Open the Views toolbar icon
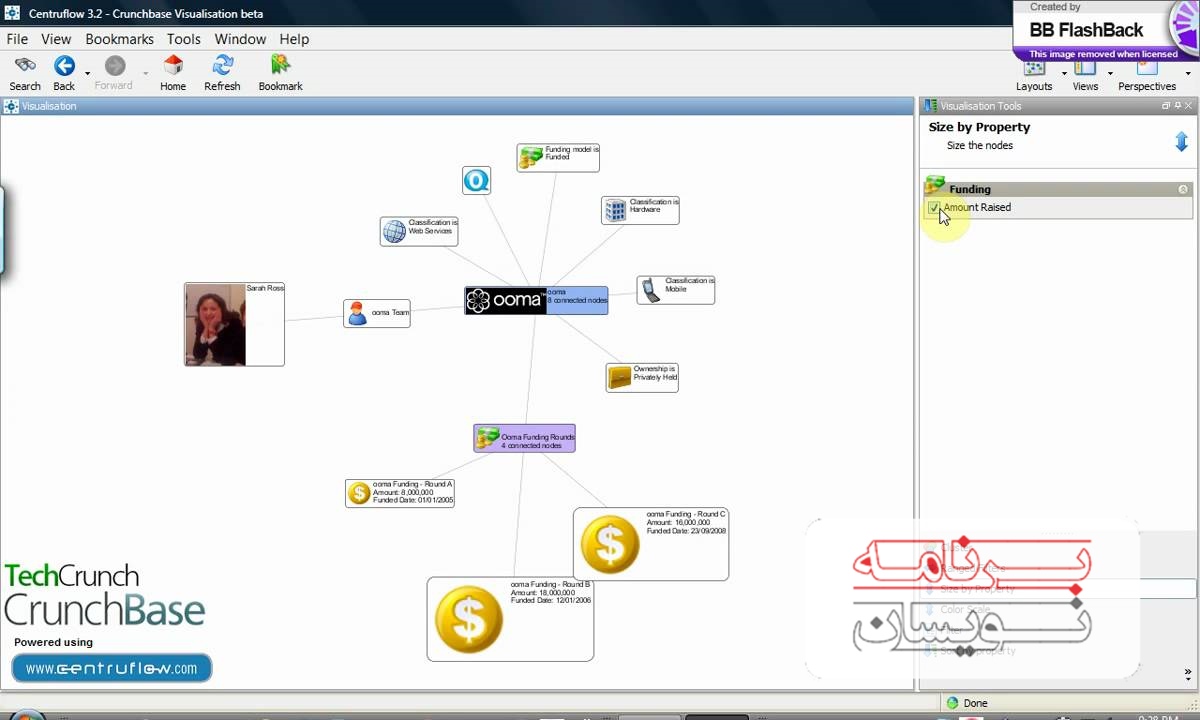This screenshot has height=720, width=1200. 1085,69
